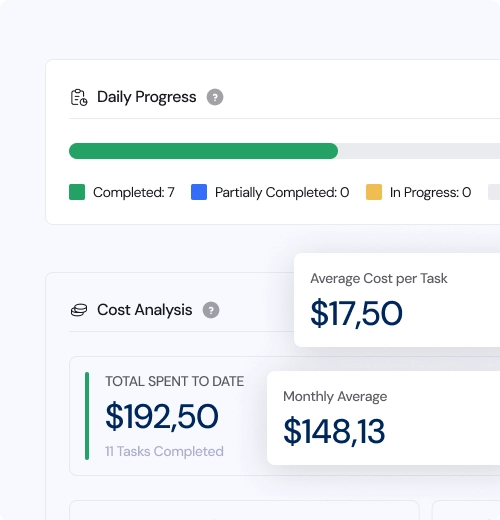Click the yellow In Progress legend square
500x520 pixels.
click(374, 192)
